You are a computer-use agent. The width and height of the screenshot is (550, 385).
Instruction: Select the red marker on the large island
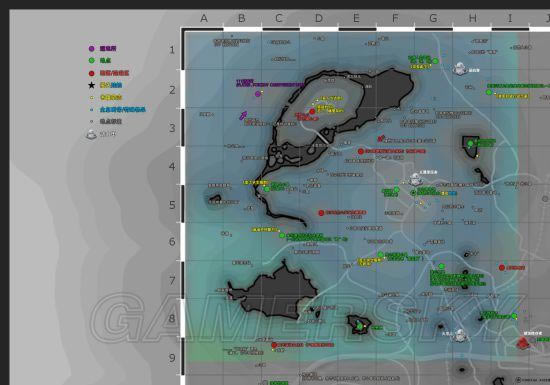pos(312,112)
